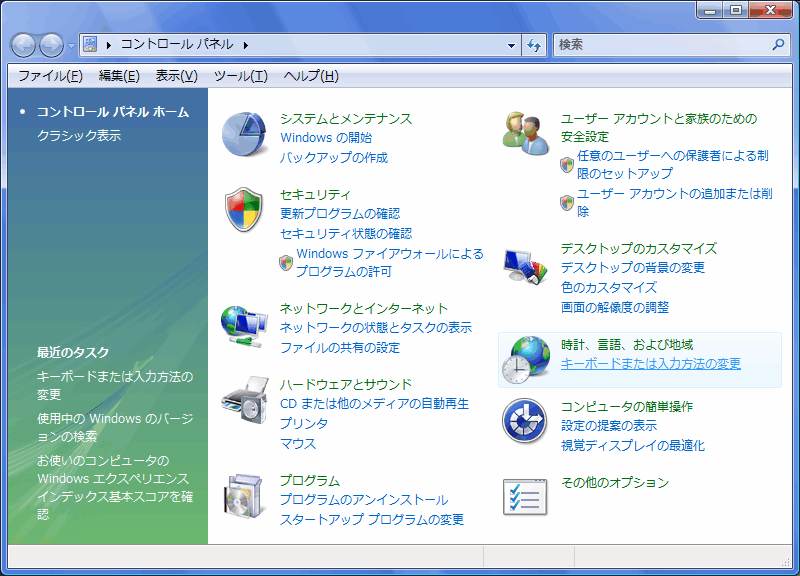Open the システムとメンテナンス heading
This screenshot has width=800, height=576.
(346, 118)
